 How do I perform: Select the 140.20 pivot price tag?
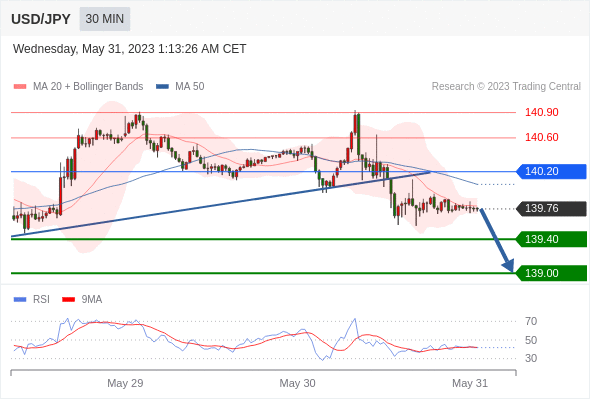551,172
